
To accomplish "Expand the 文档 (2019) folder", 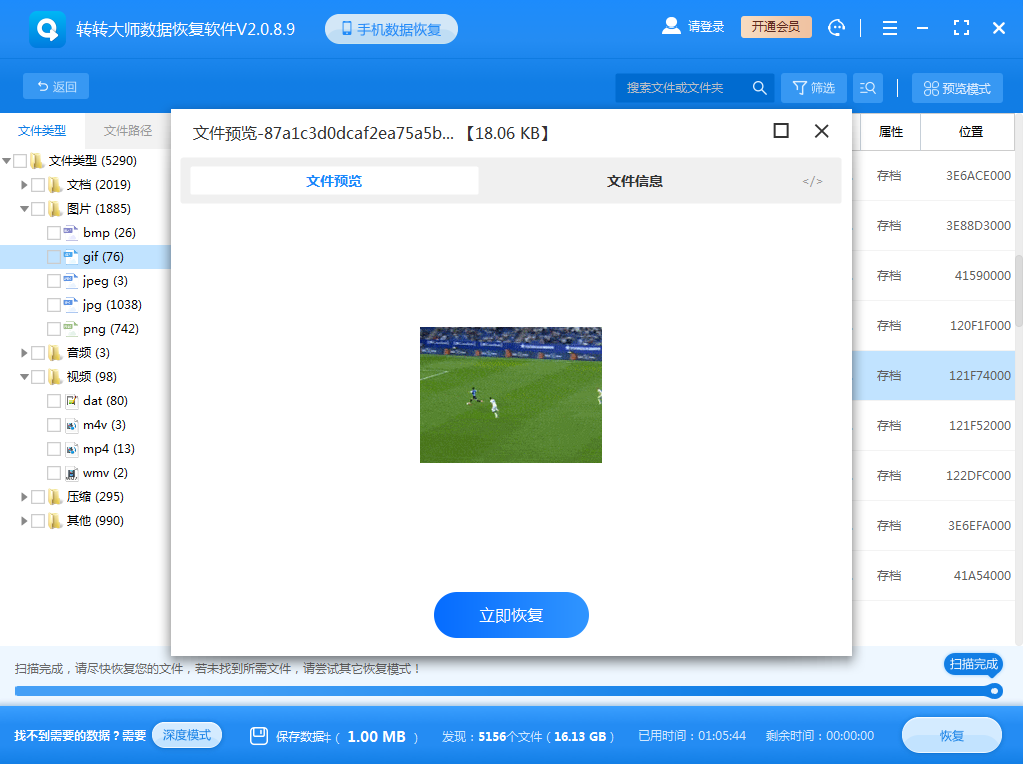I will [24, 184].
